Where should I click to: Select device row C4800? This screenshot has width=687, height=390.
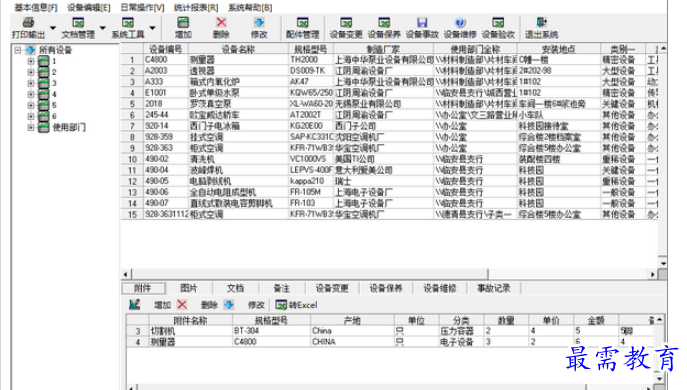click(x=390, y=60)
